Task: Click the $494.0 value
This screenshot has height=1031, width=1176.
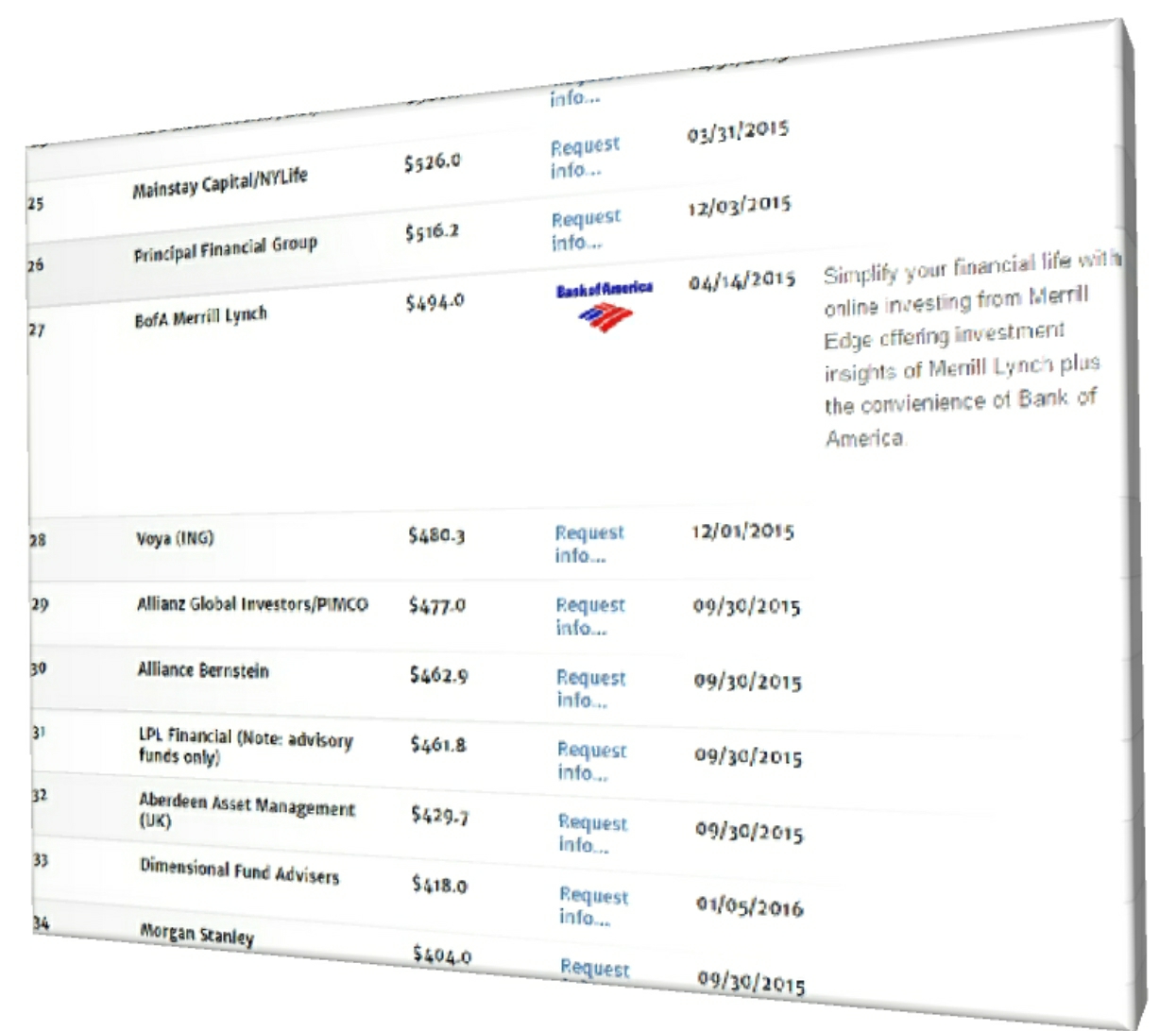Action: tap(435, 302)
